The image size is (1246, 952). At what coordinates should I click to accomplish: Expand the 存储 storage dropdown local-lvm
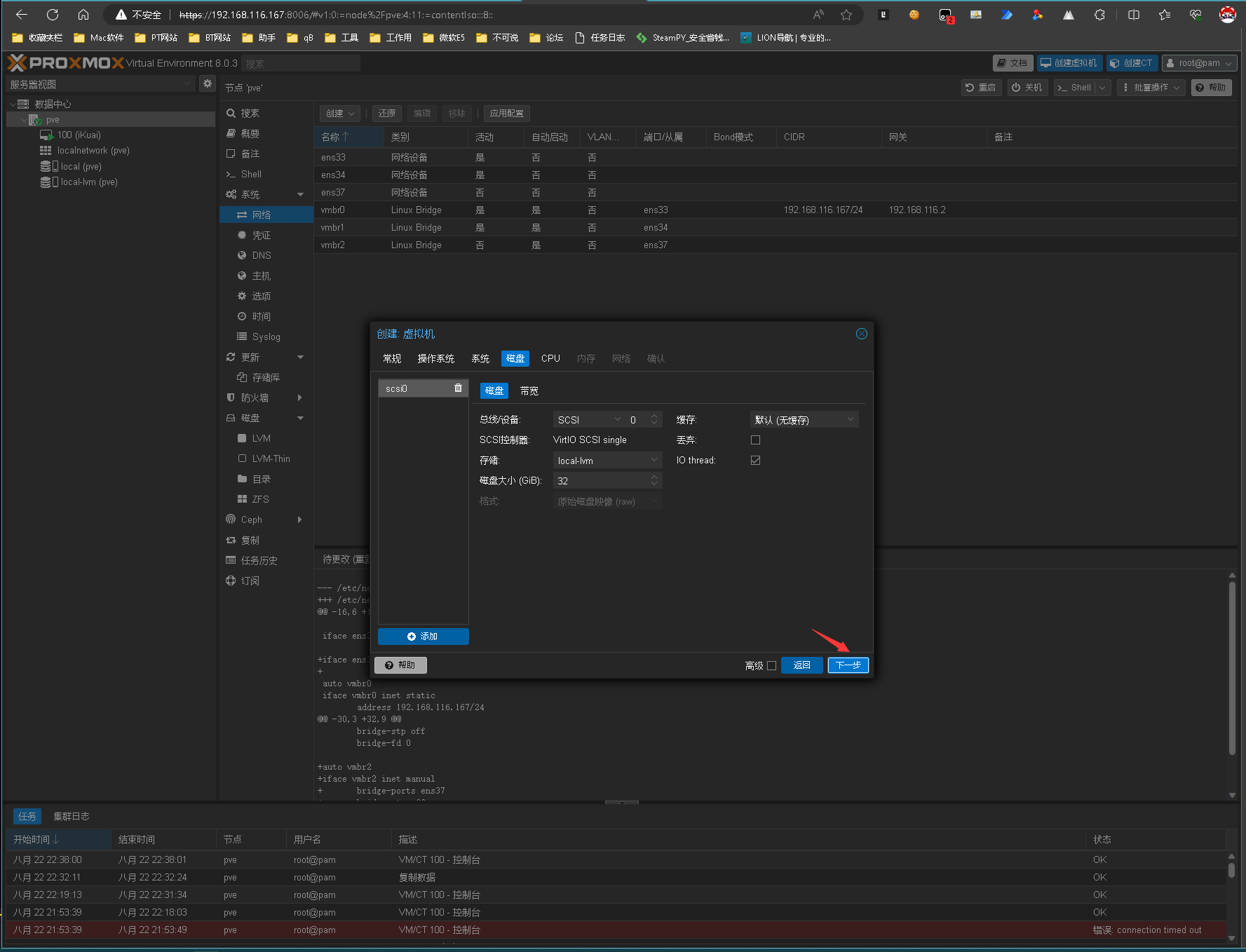pyautogui.click(x=607, y=461)
